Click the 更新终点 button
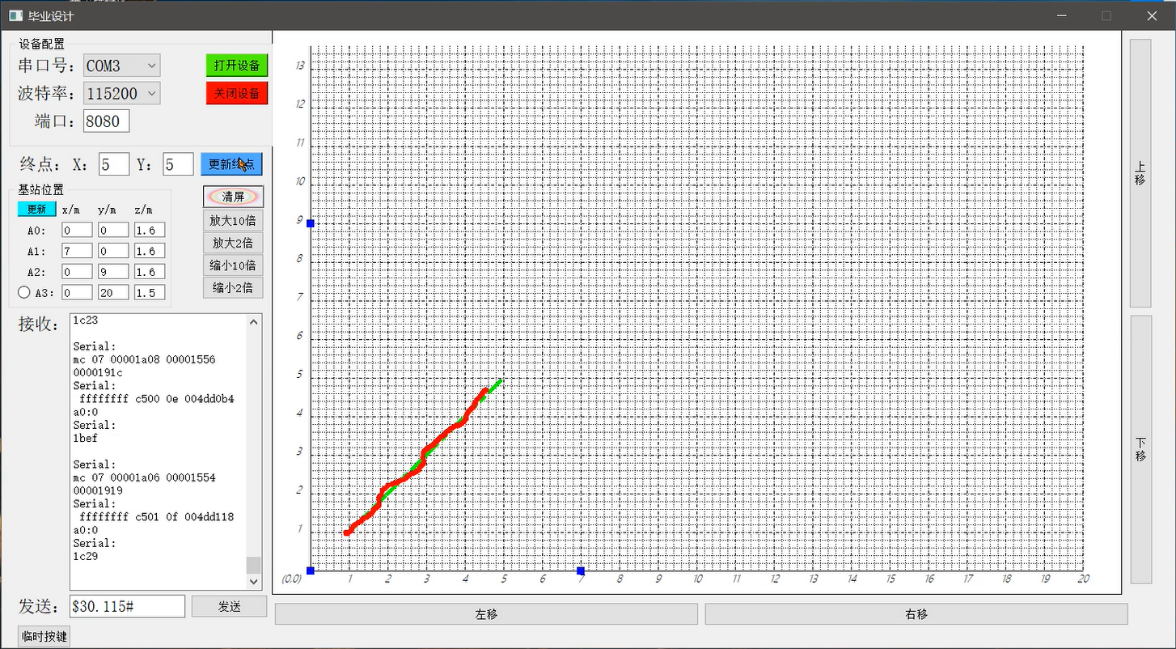Image resolution: width=1176 pixels, height=649 pixels. (x=231, y=164)
